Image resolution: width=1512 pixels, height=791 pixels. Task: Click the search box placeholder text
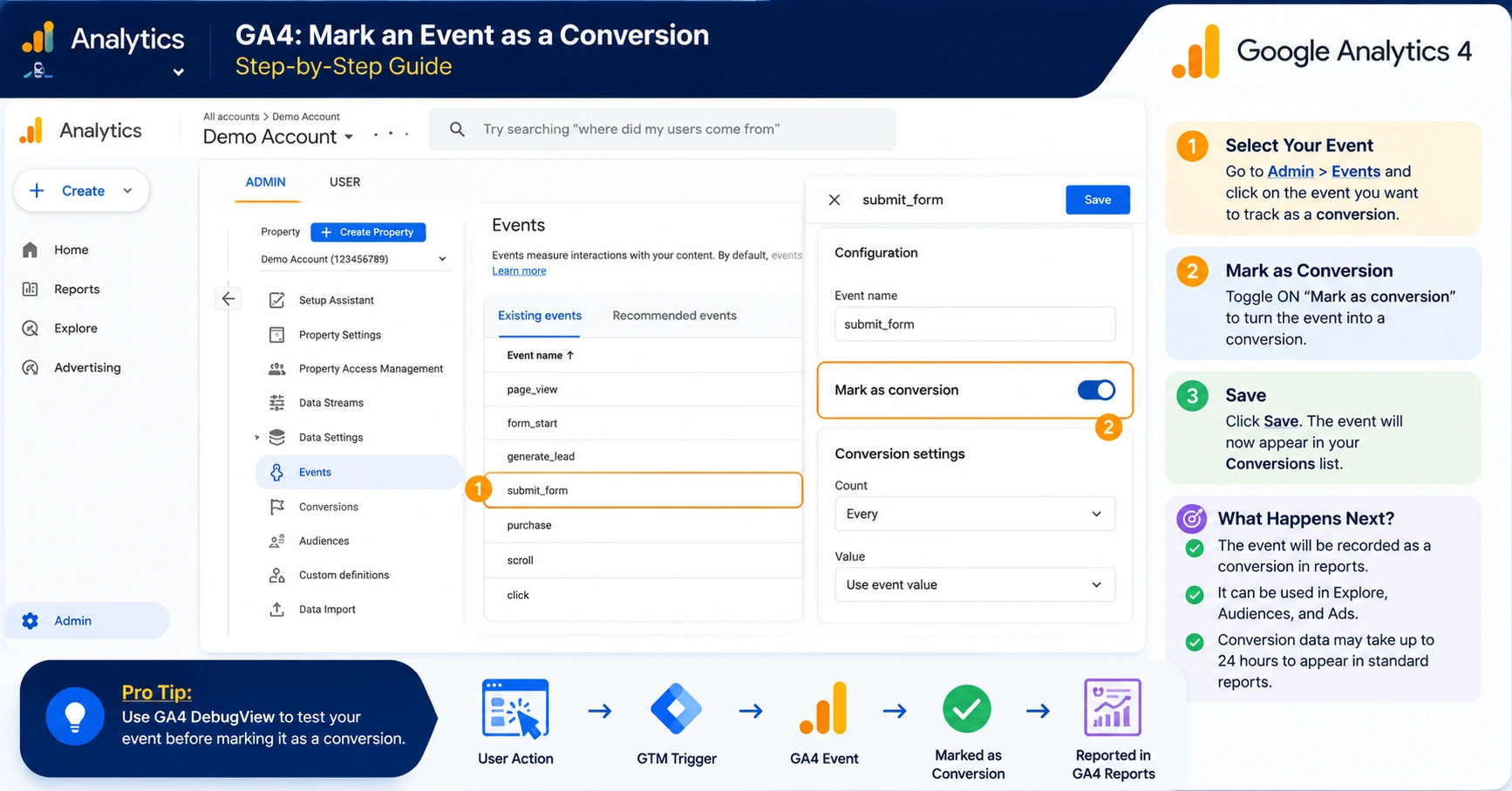pos(631,129)
